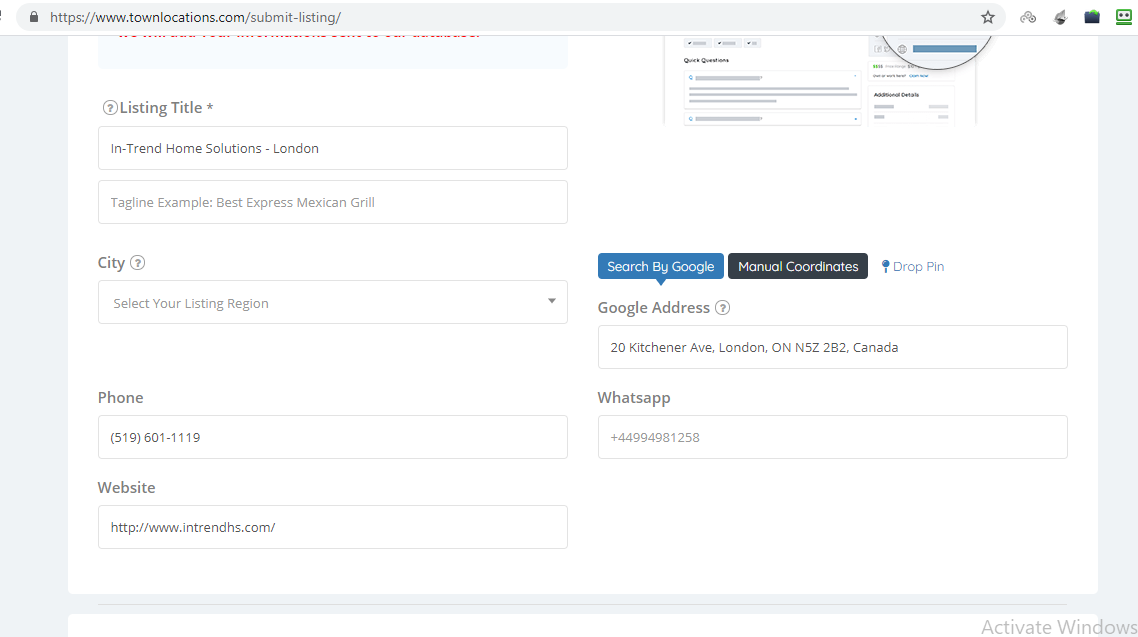Click the Website label text
1138x637 pixels.
[x=126, y=488]
